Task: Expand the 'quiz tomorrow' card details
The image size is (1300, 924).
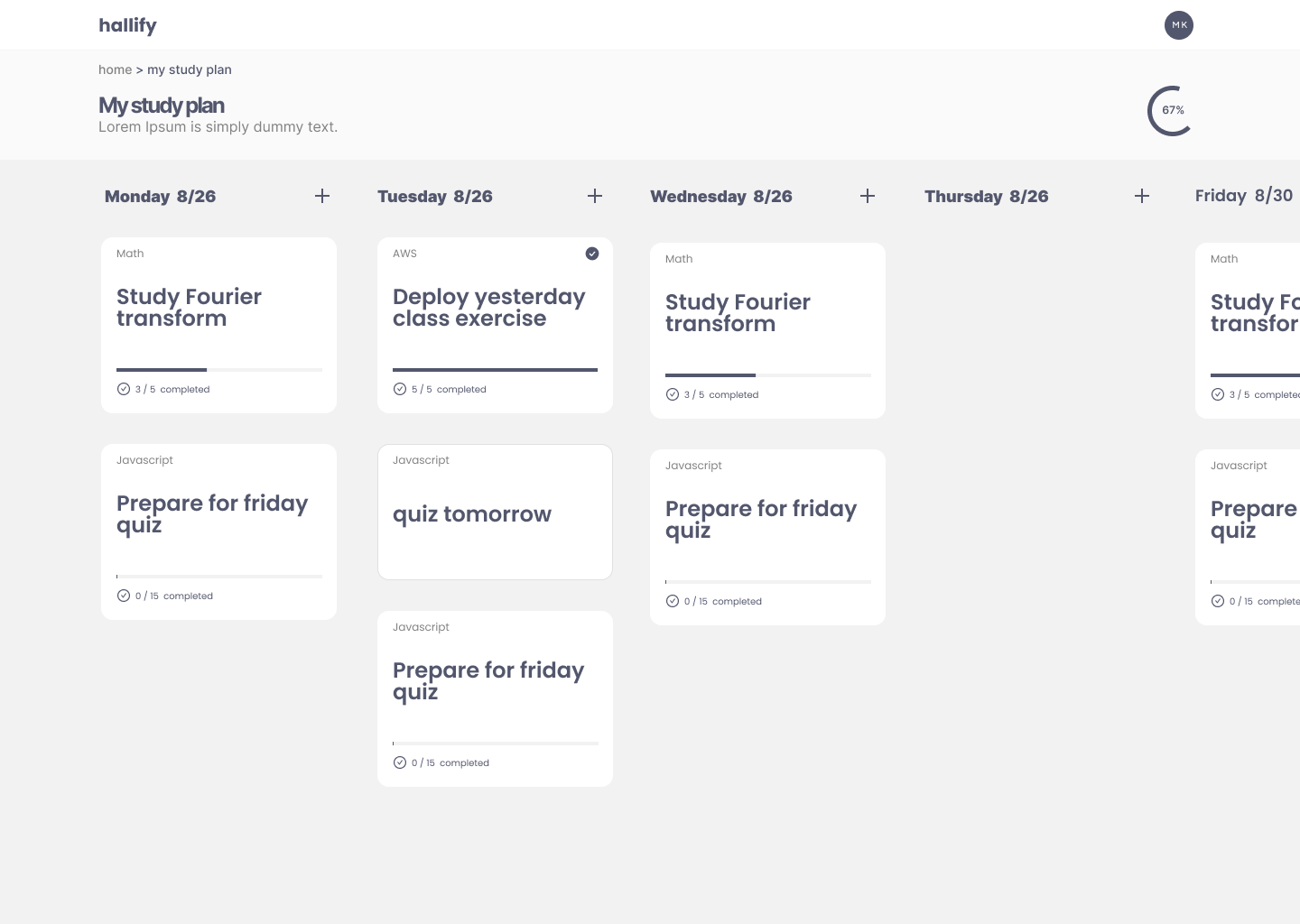Action: [x=495, y=512]
